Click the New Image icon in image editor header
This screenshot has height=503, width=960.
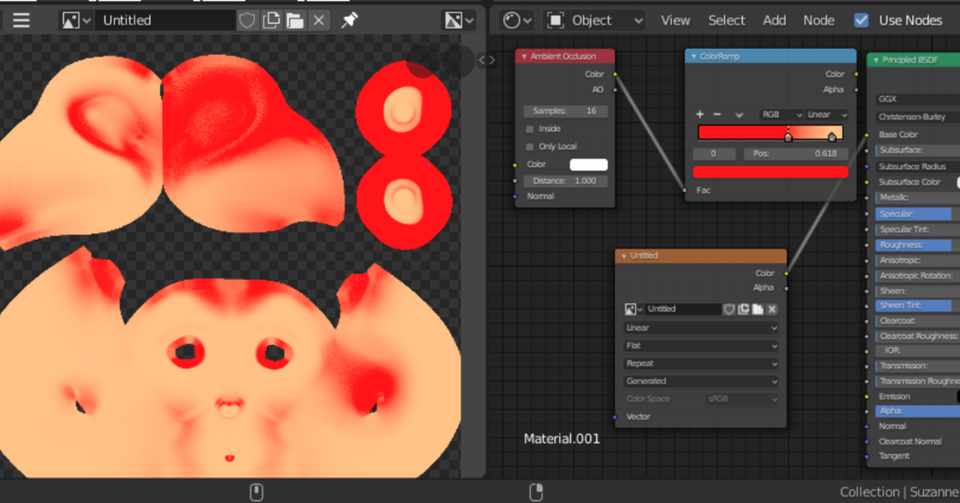[271, 20]
